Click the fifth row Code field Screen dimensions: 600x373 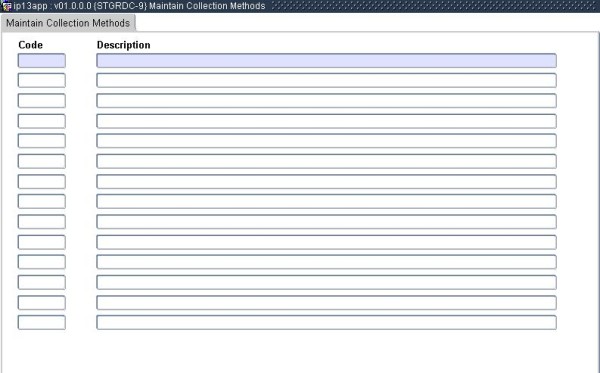click(x=42, y=141)
